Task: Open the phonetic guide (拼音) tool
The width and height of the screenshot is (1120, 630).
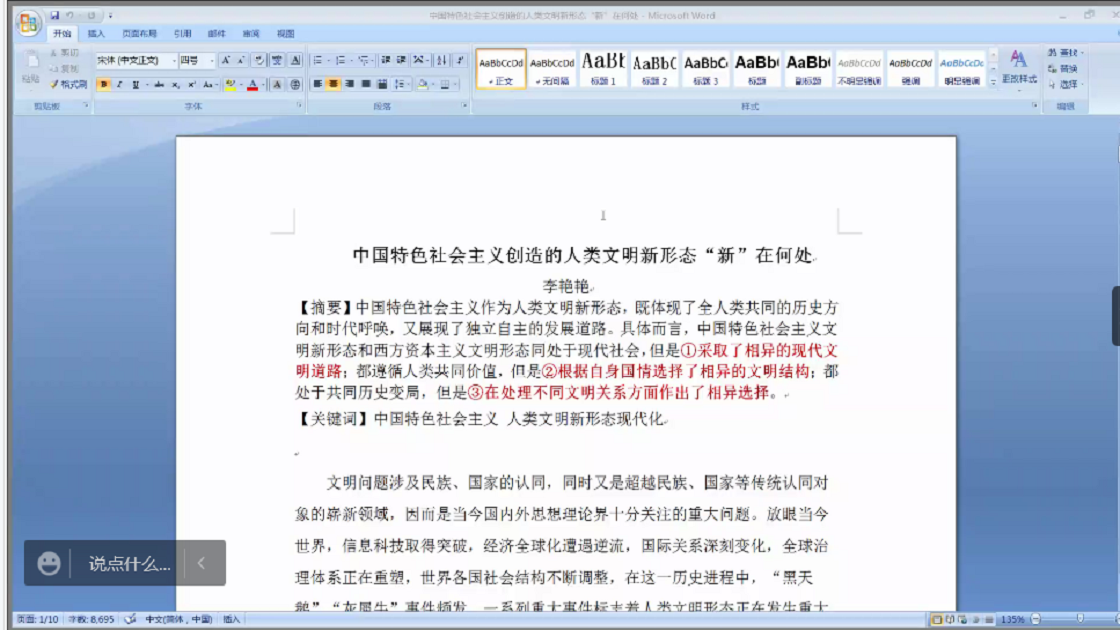Action: point(276,61)
